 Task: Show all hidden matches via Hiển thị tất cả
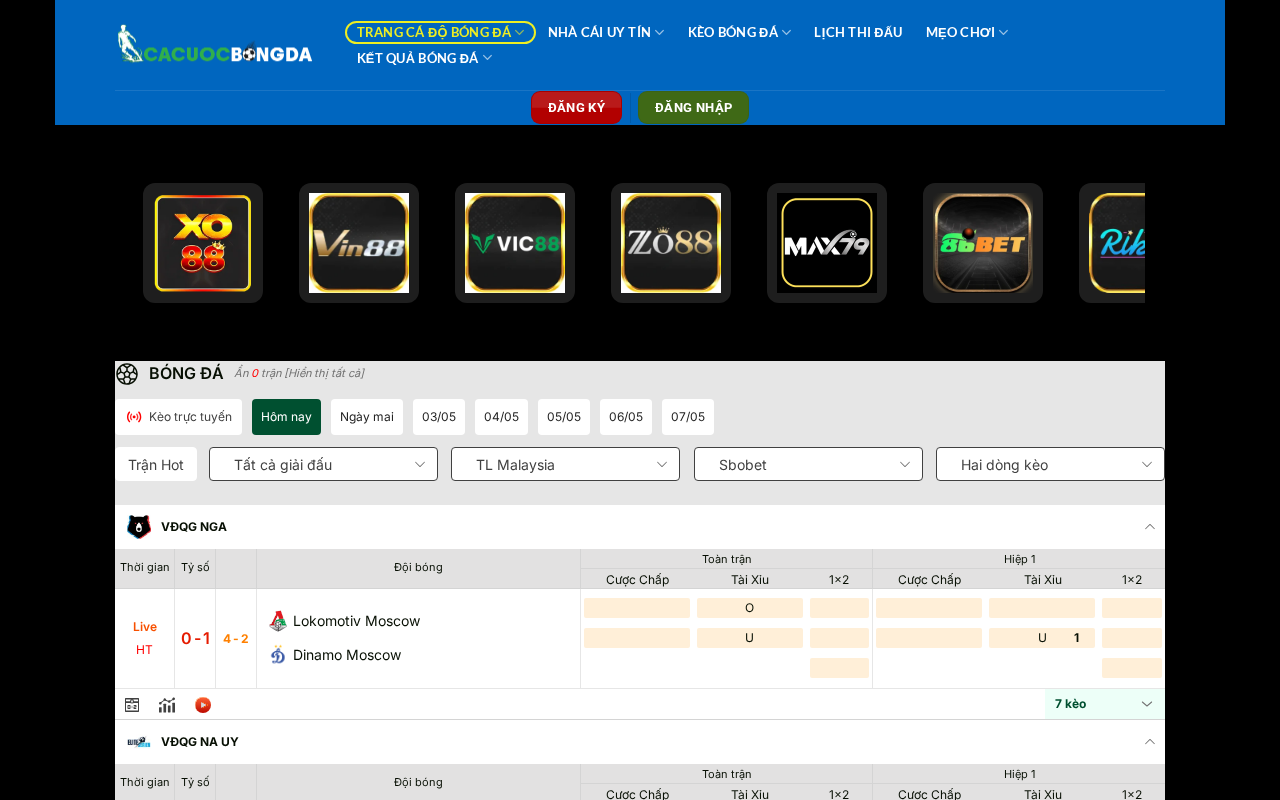click(x=324, y=373)
